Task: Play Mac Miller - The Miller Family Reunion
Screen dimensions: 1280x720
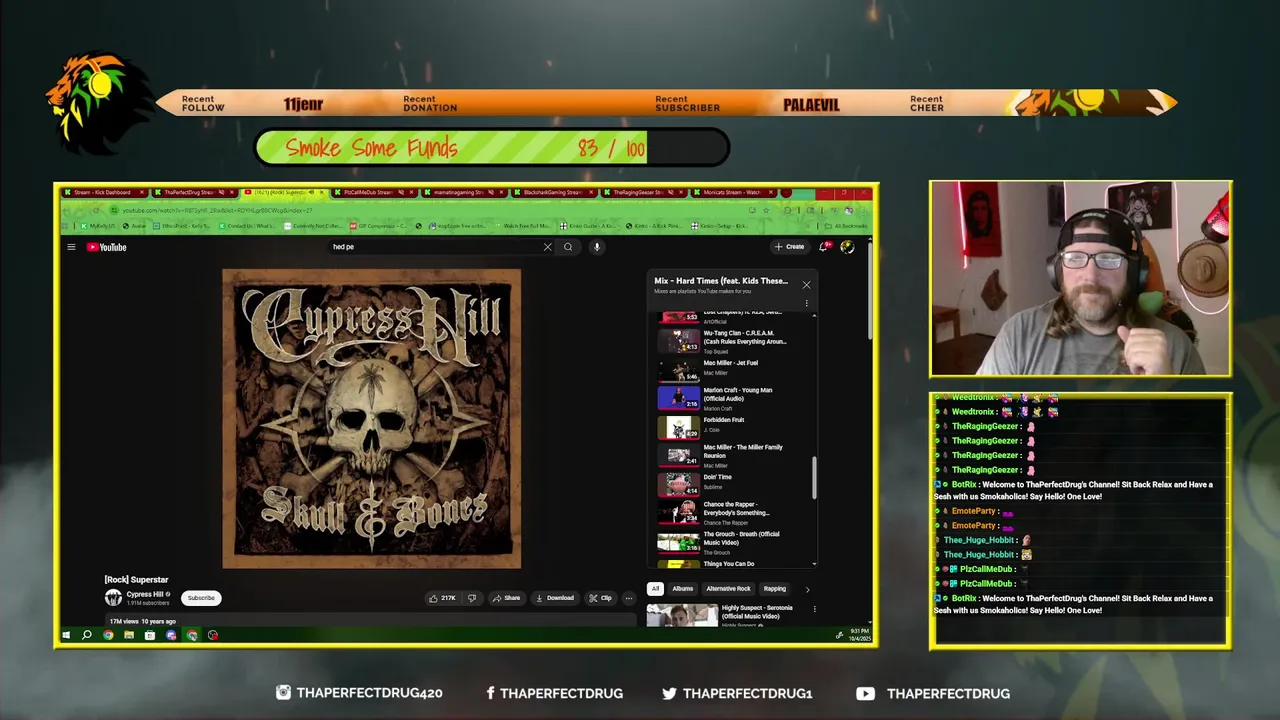Action: (735, 455)
